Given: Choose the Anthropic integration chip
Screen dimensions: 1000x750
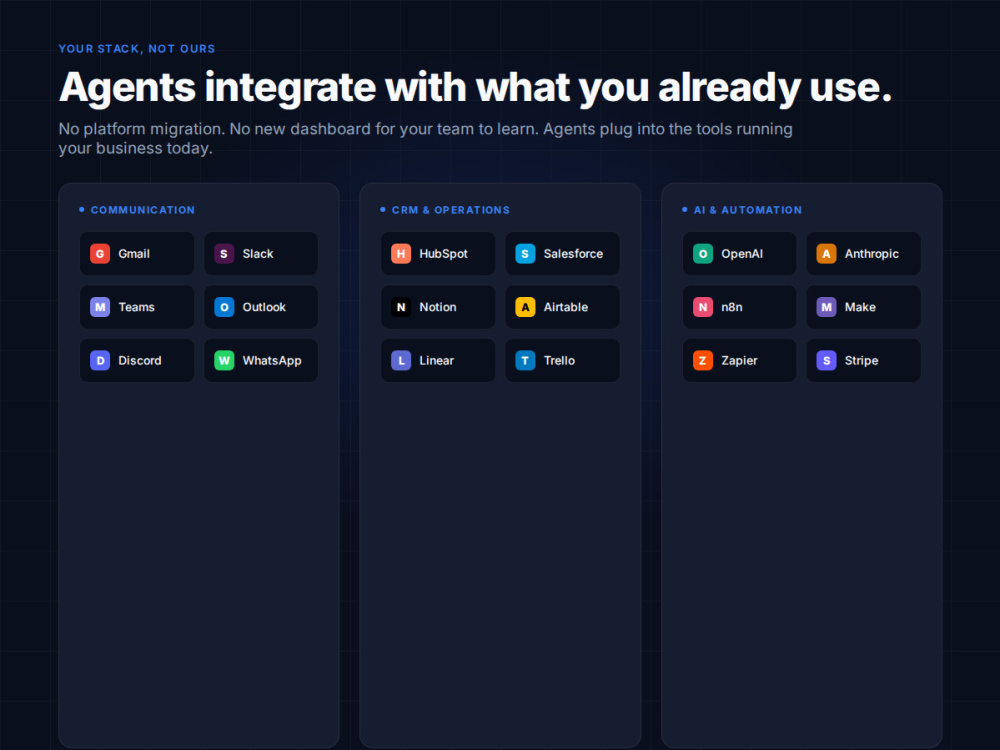Looking at the screenshot, I should point(864,254).
